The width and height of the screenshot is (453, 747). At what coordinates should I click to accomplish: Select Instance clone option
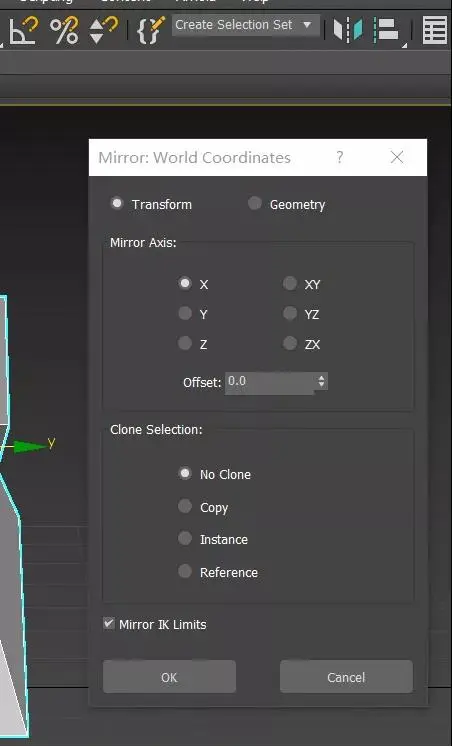click(x=185, y=538)
